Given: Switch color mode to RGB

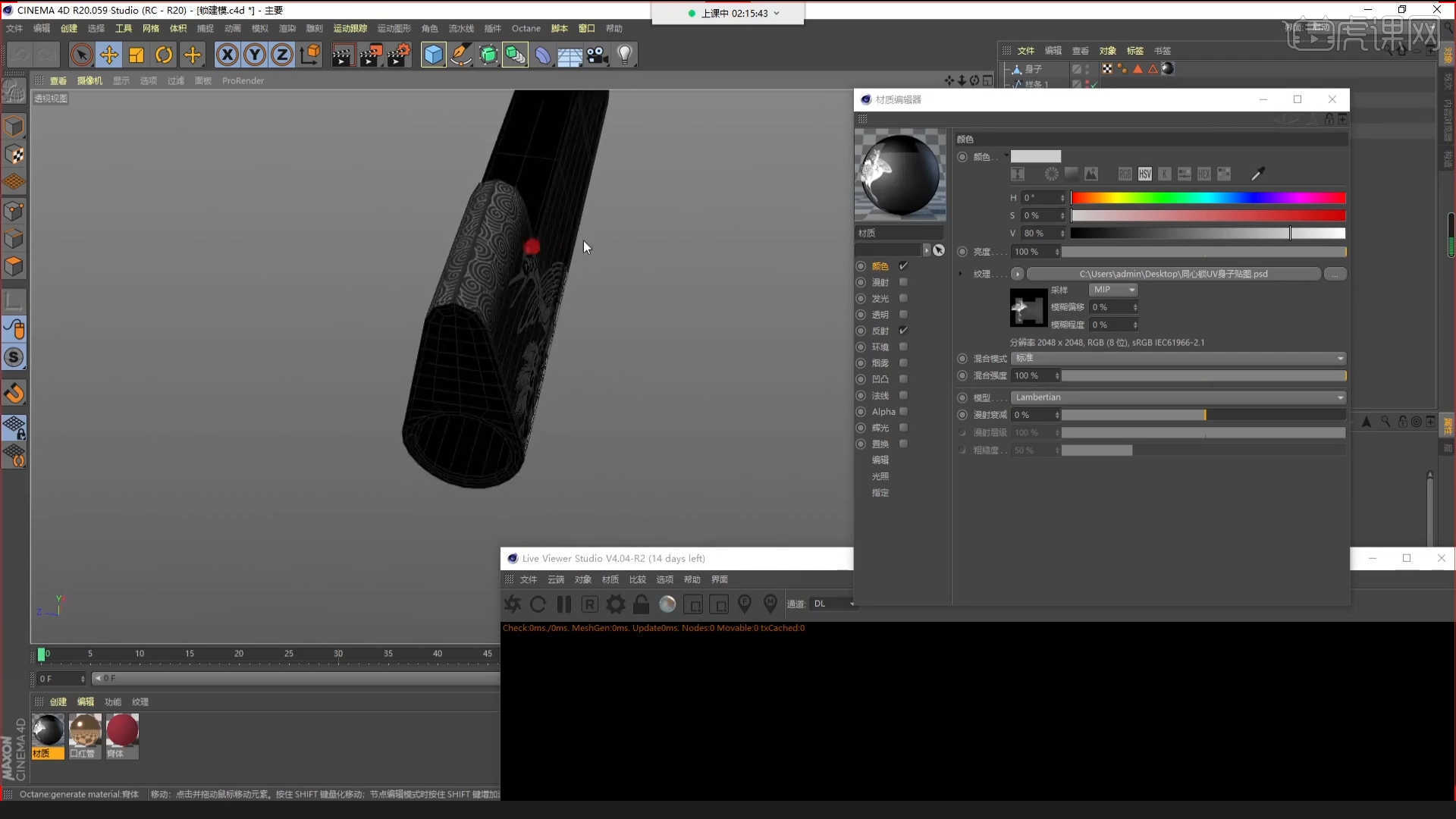Looking at the screenshot, I should tap(1125, 174).
